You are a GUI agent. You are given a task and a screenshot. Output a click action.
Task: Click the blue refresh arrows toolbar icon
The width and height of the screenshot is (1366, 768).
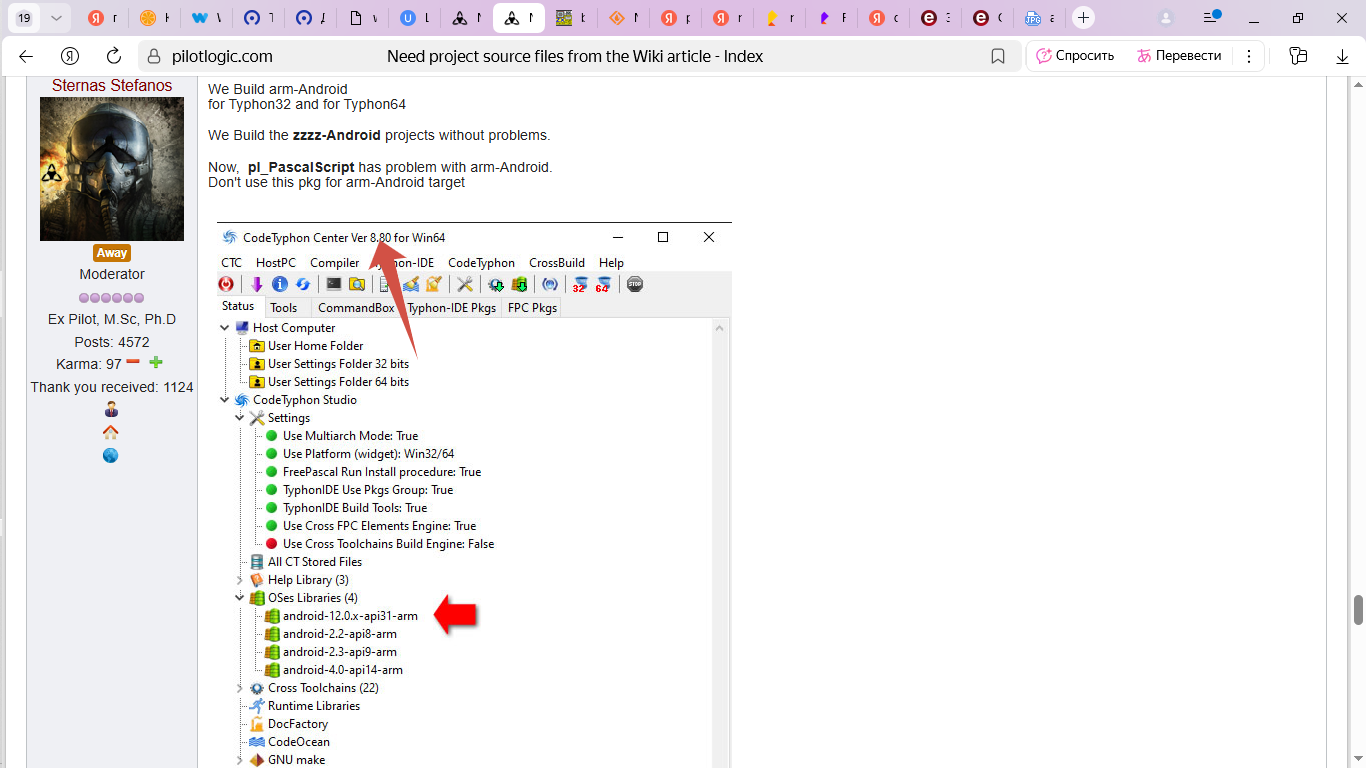pos(302,285)
